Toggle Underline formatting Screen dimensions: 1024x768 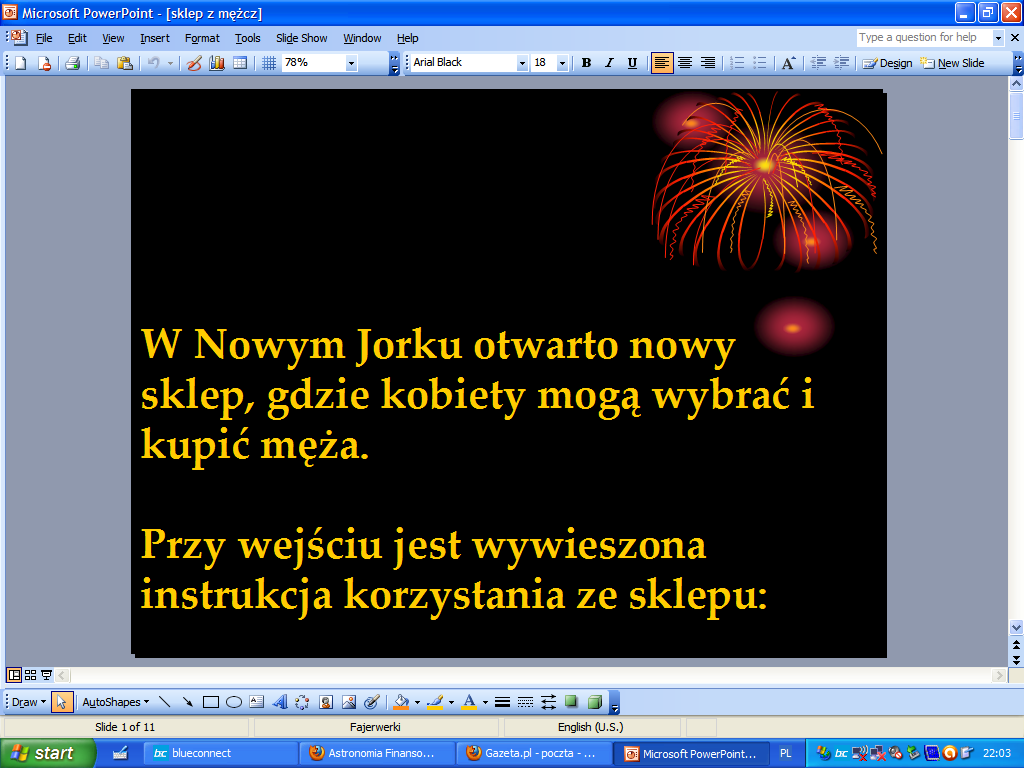pos(632,63)
